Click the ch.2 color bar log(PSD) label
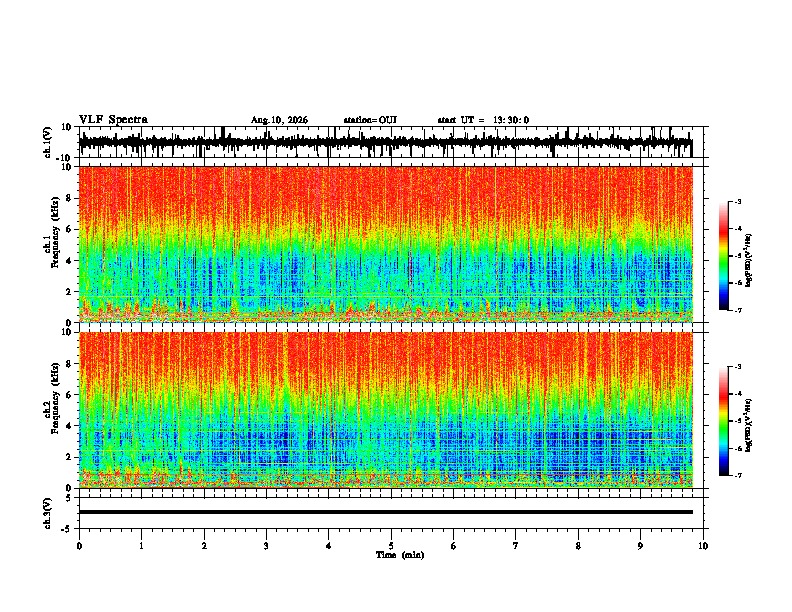 click(748, 425)
